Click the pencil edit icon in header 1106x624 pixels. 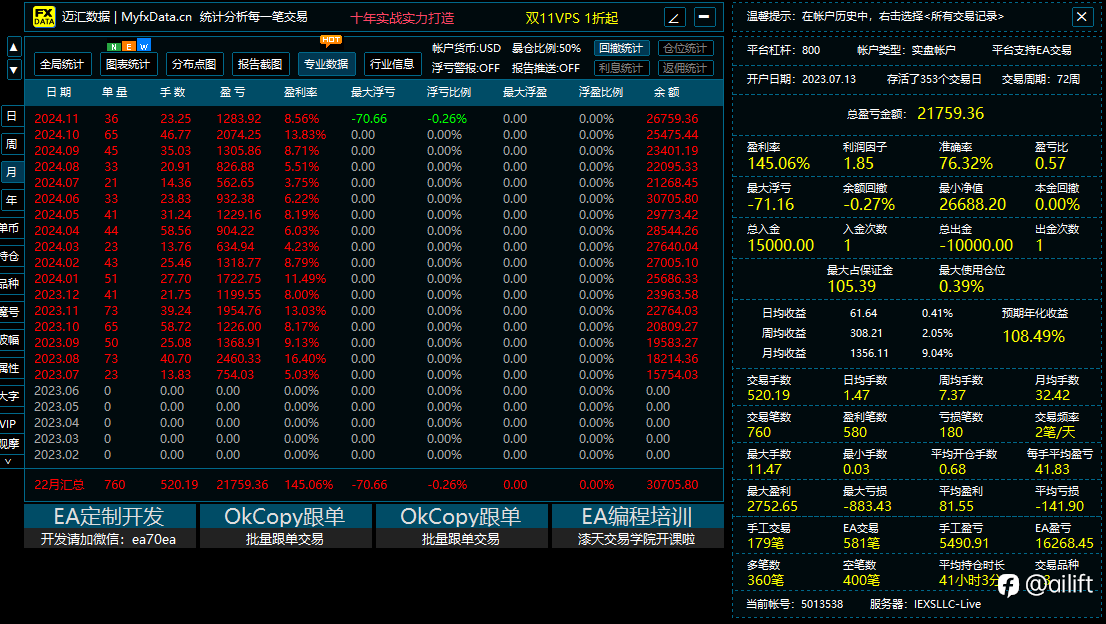(674, 17)
